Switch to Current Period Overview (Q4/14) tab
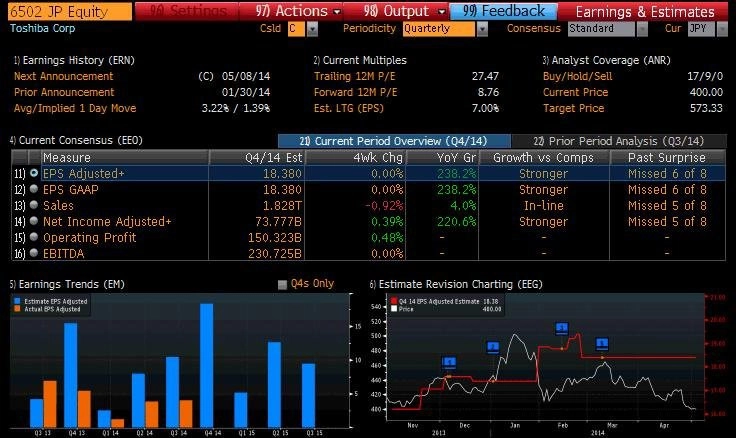Screen dimensions: 736x438 (x=394, y=141)
